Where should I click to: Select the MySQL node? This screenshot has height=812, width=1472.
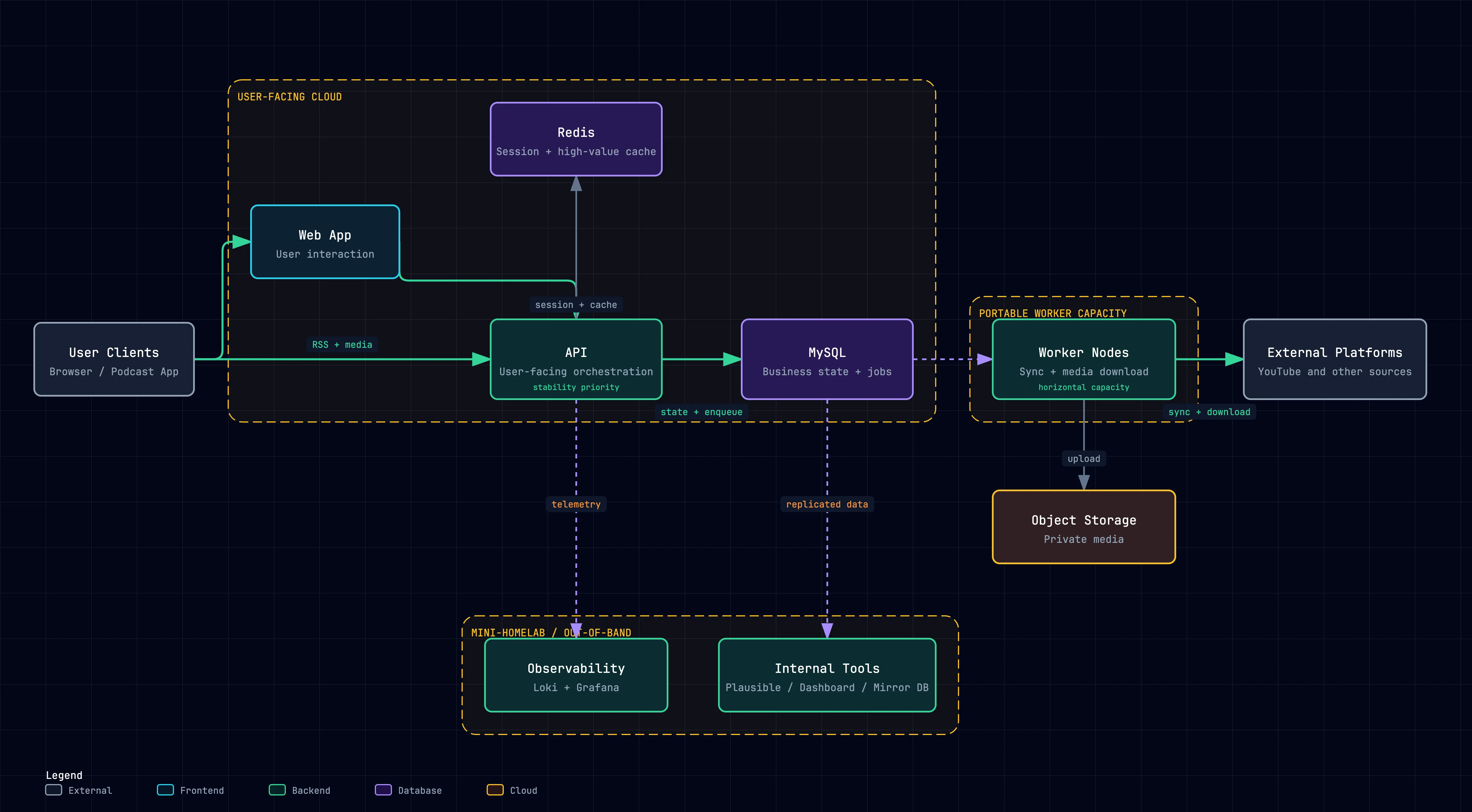coord(827,359)
